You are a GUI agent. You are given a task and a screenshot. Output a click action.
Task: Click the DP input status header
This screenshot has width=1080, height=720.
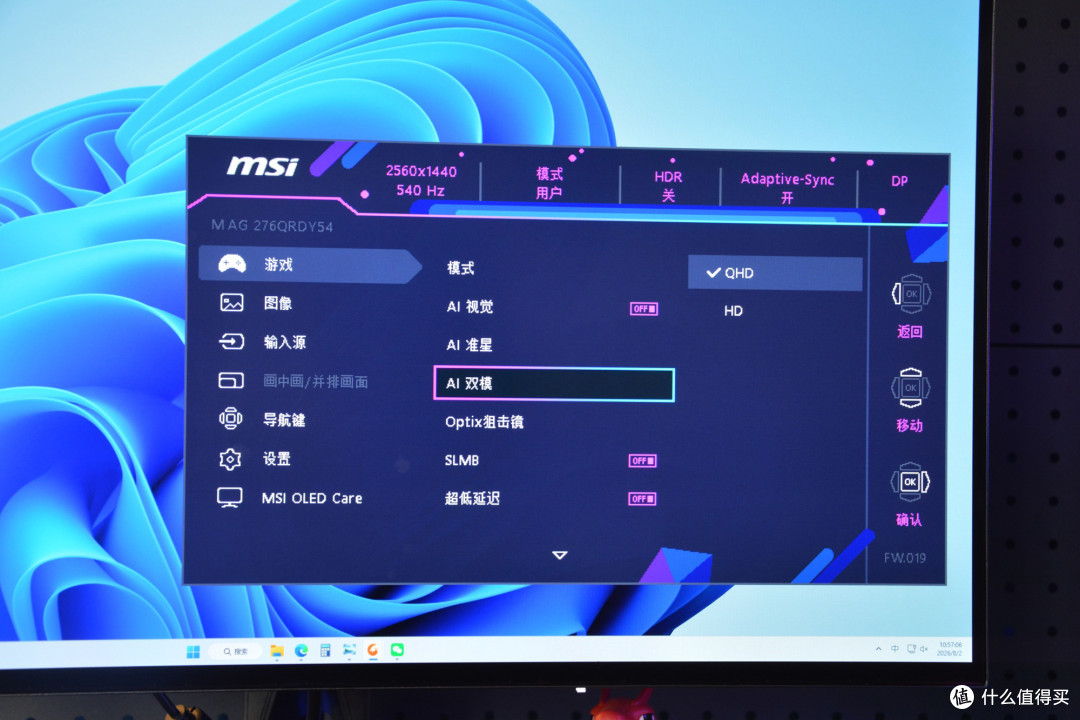tap(899, 181)
